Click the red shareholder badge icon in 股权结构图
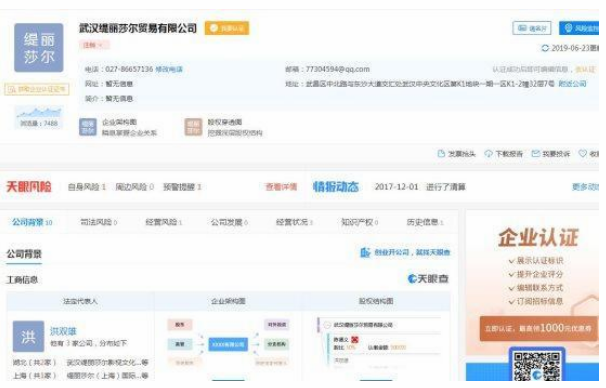606x388 pixels. [355, 340]
